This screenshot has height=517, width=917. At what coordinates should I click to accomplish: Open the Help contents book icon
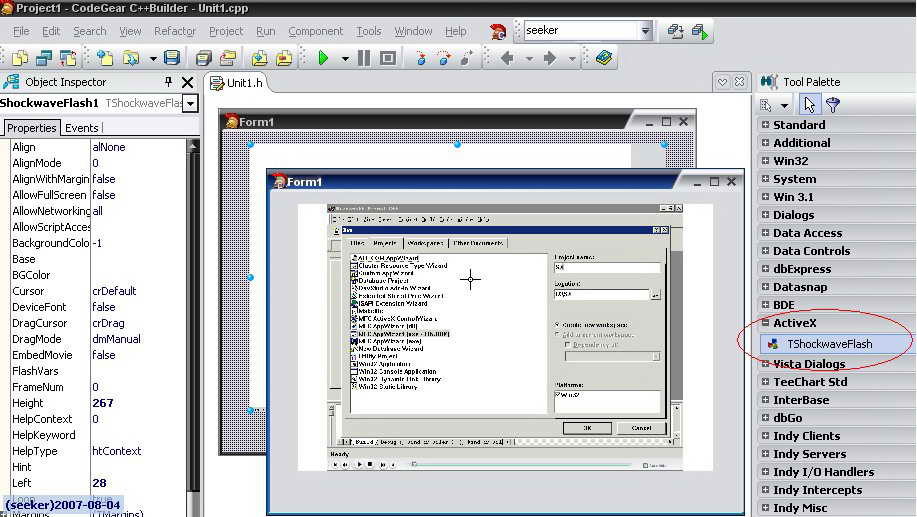point(604,58)
